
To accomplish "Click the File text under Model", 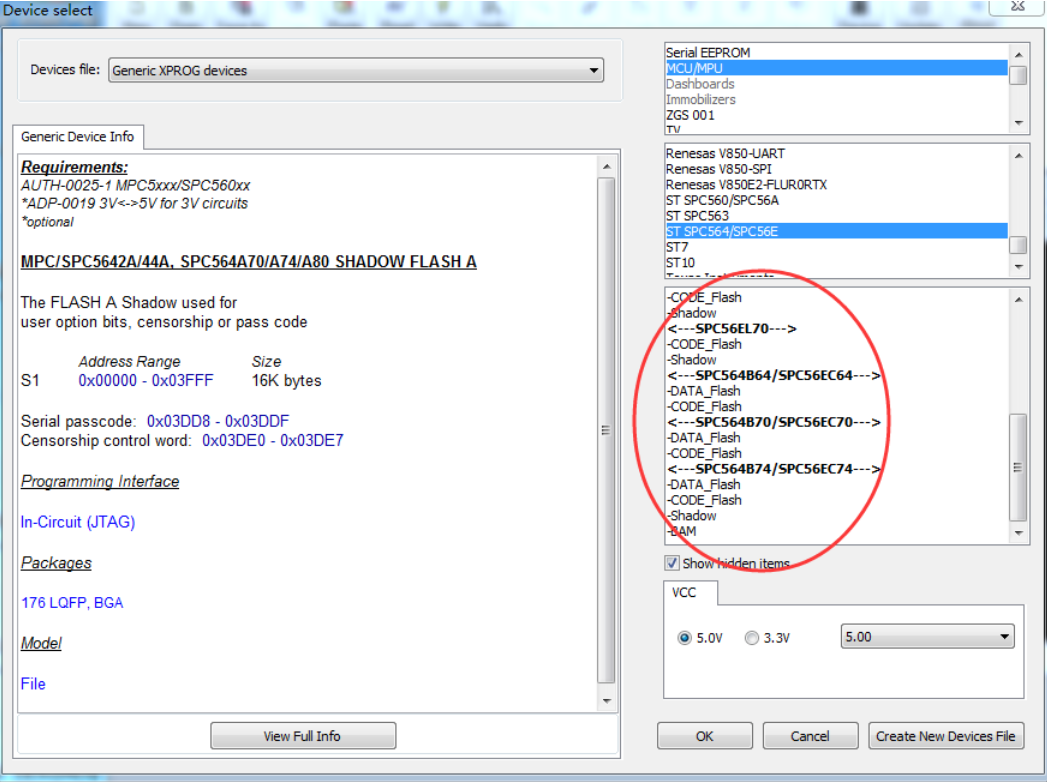I will tap(33, 684).
